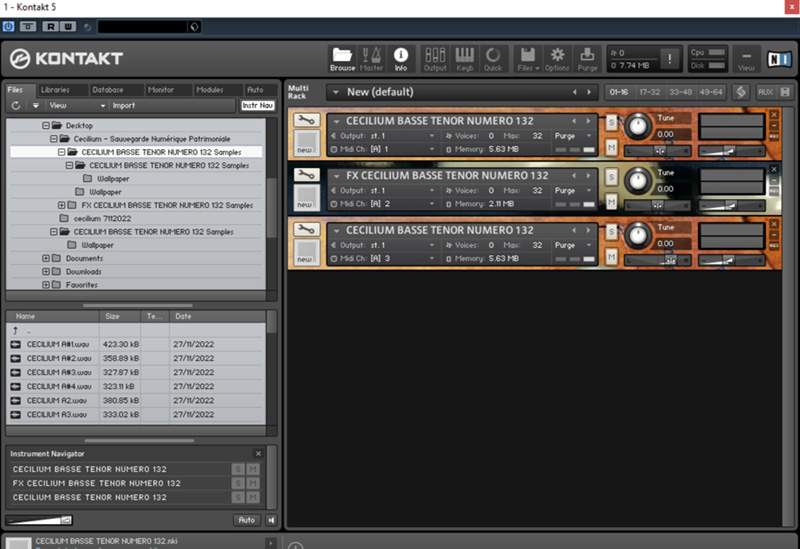Toggle M for first navigator entry

coord(253,469)
